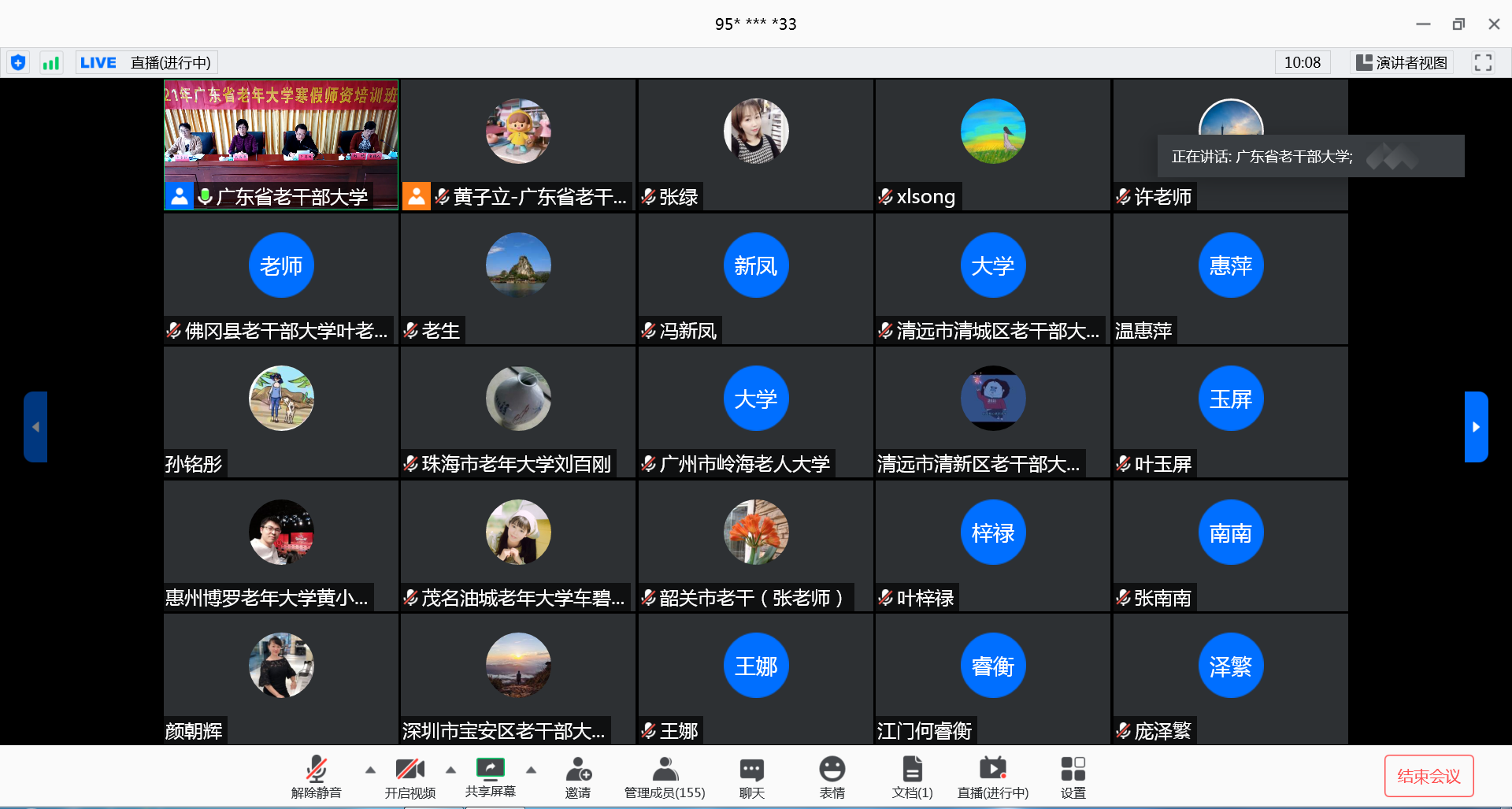
Task: Expand video options arrow next to 开启视频
Action: tap(450, 770)
